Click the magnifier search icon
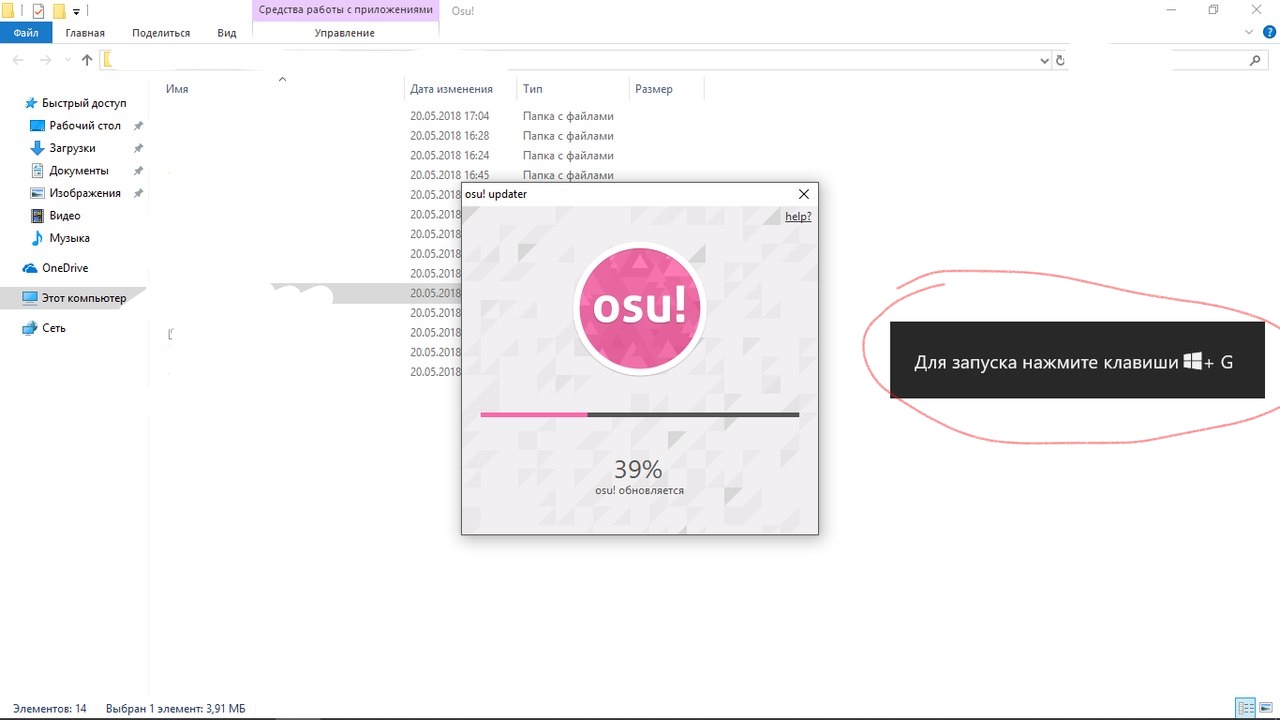This screenshot has width=1280, height=720. (1256, 60)
